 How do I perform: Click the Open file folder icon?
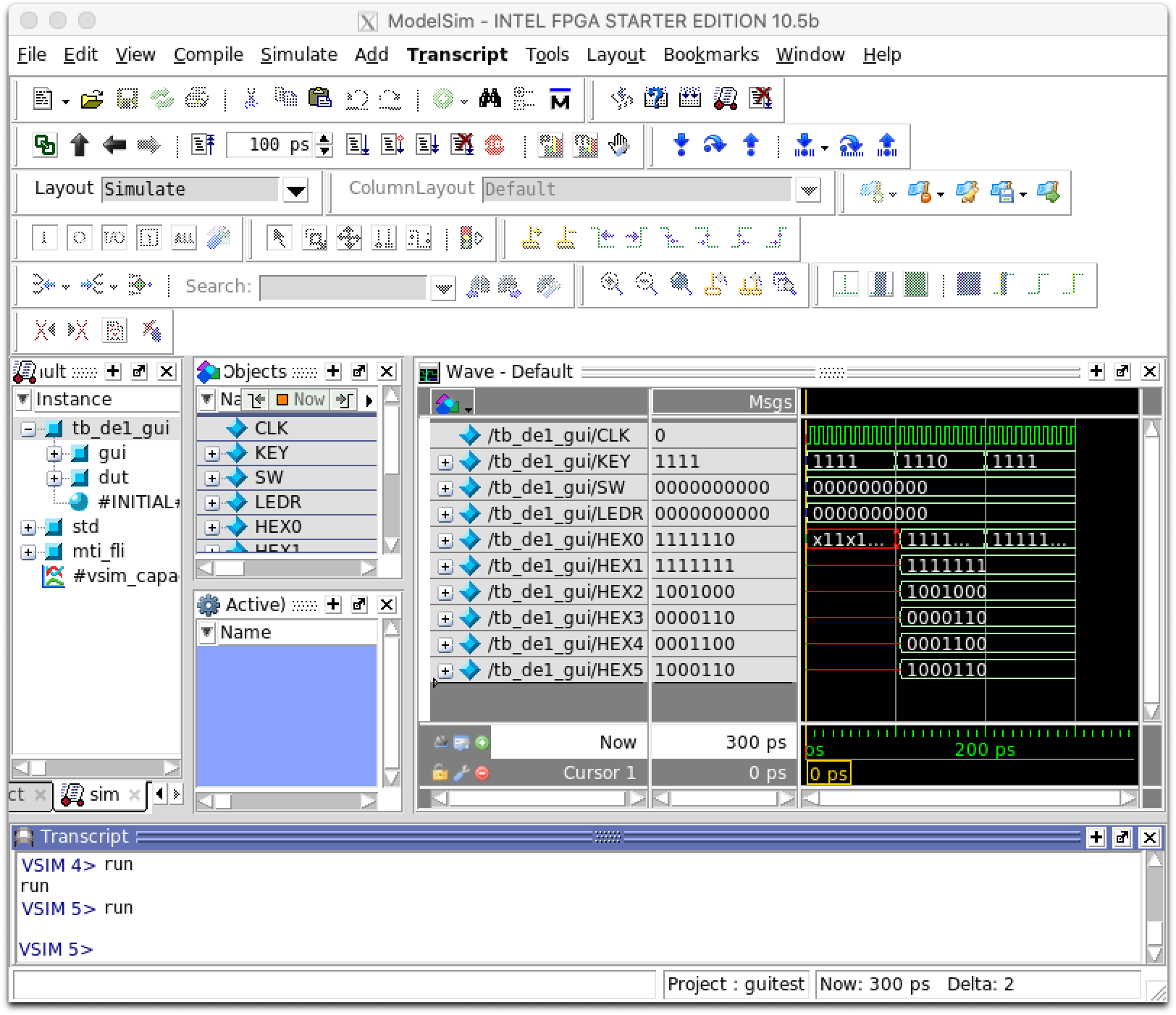tap(92, 99)
